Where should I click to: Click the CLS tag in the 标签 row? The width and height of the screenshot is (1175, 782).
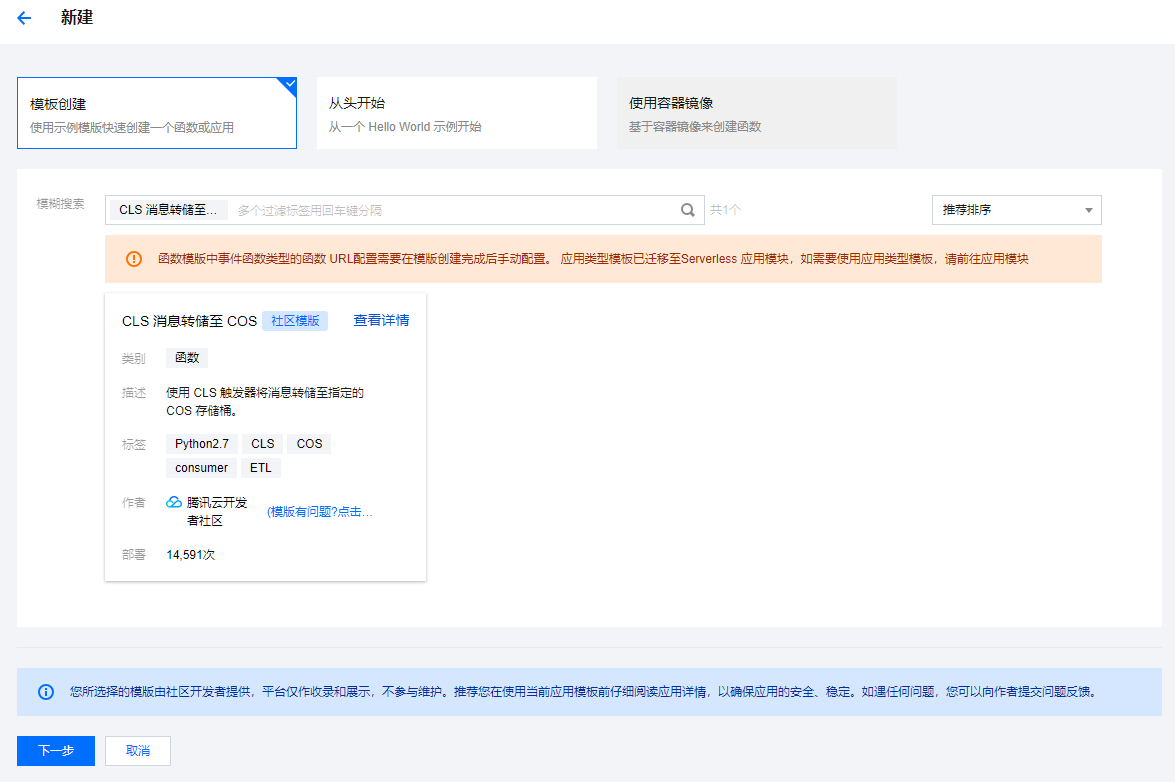coord(263,444)
